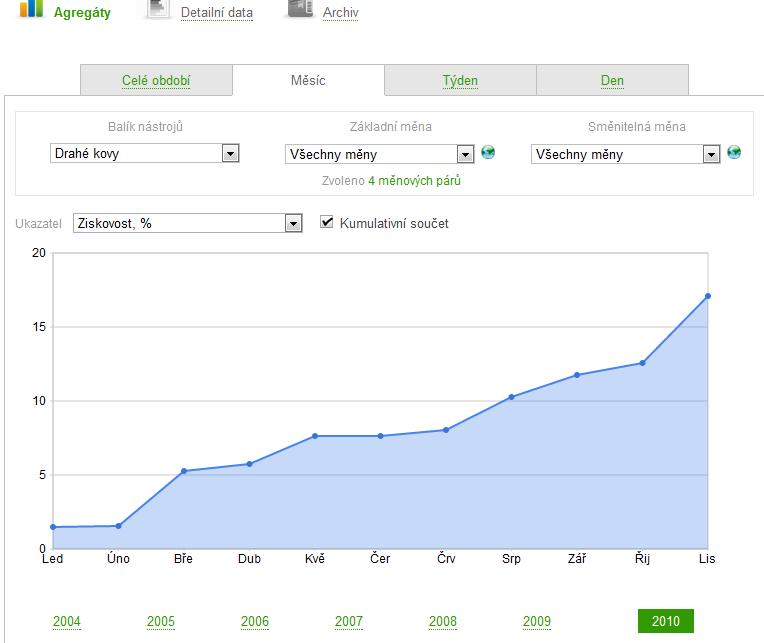This screenshot has height=643, width=764.
Task: Go to year 2009
Action: (x=537, y=621)
